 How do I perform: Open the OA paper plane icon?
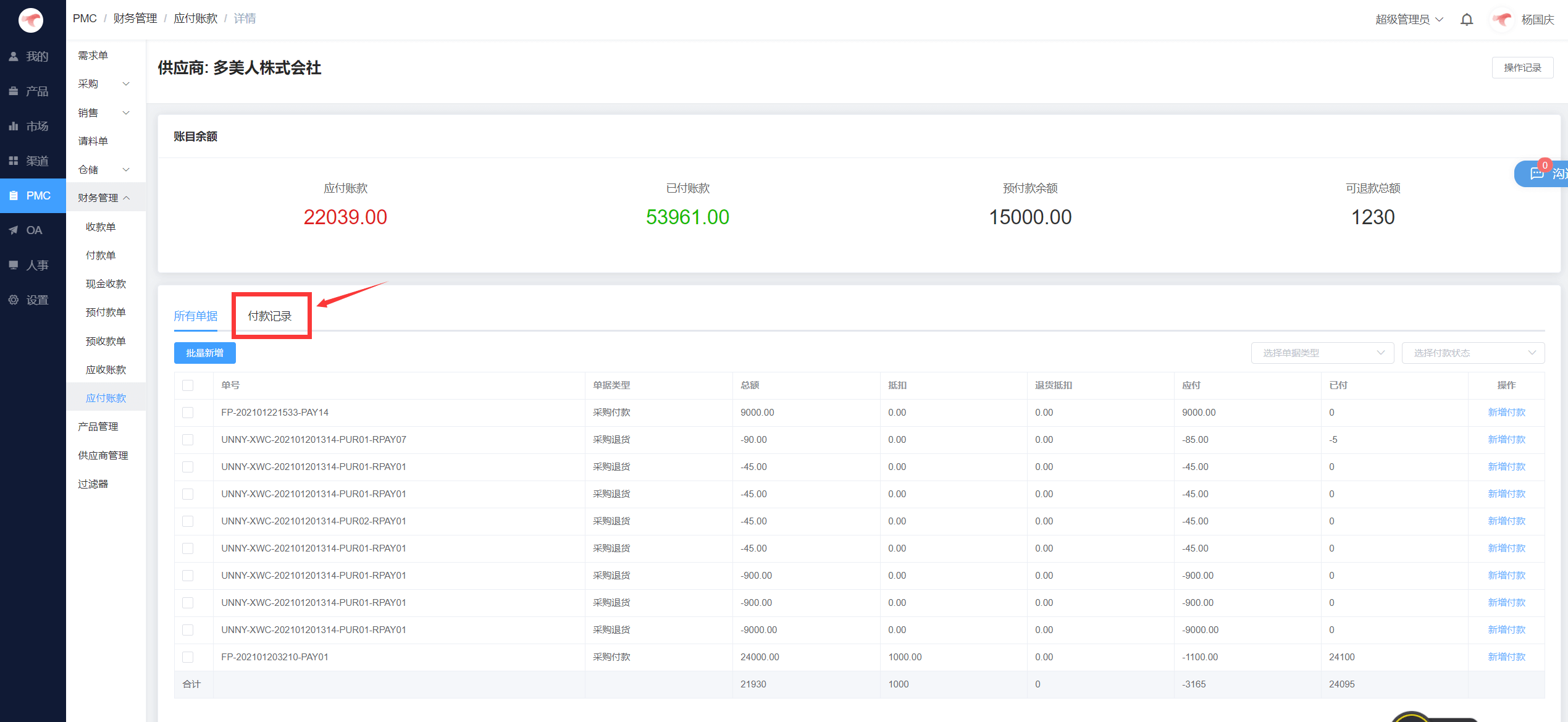14,230
